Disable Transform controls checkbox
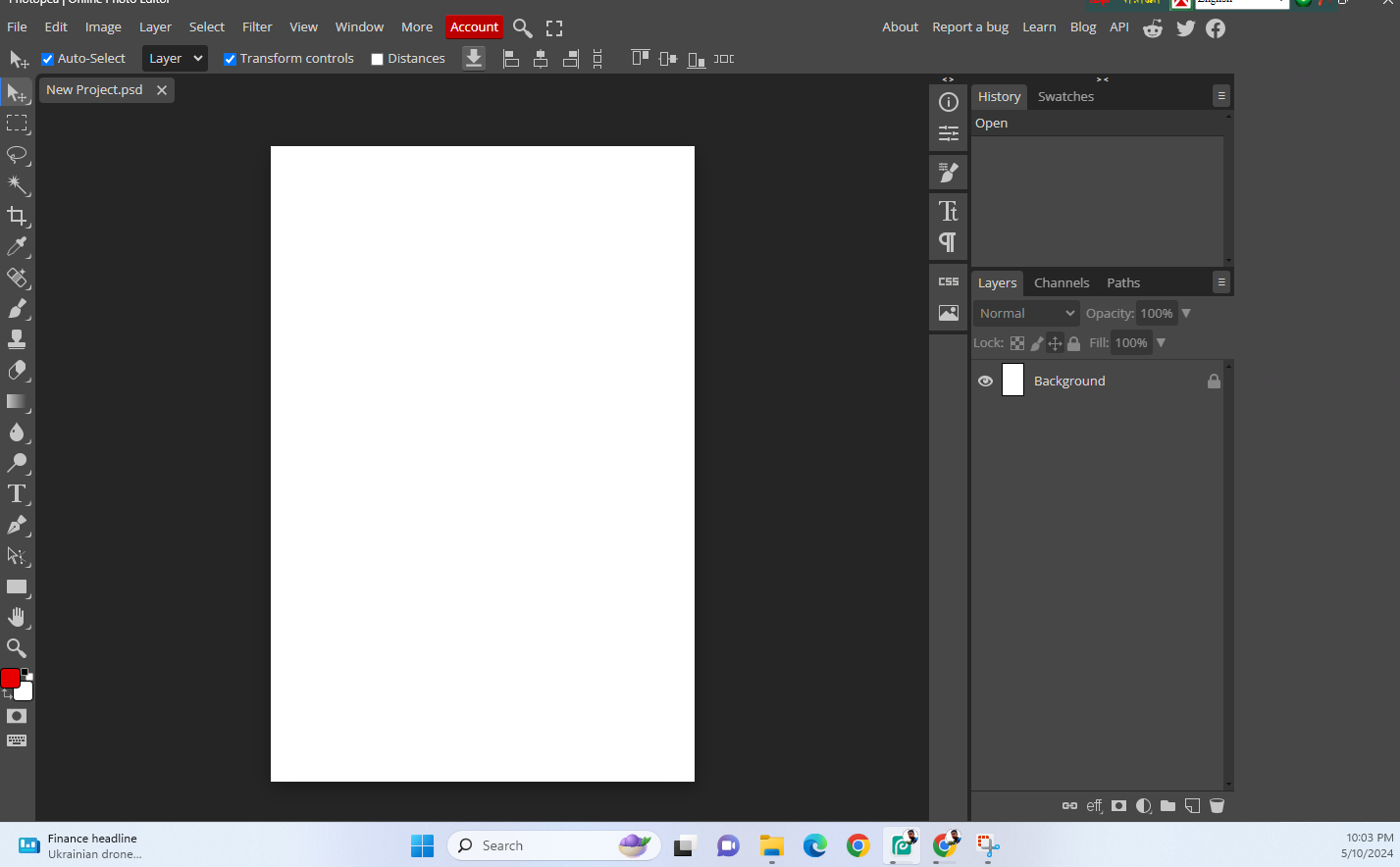 (230, 59)
